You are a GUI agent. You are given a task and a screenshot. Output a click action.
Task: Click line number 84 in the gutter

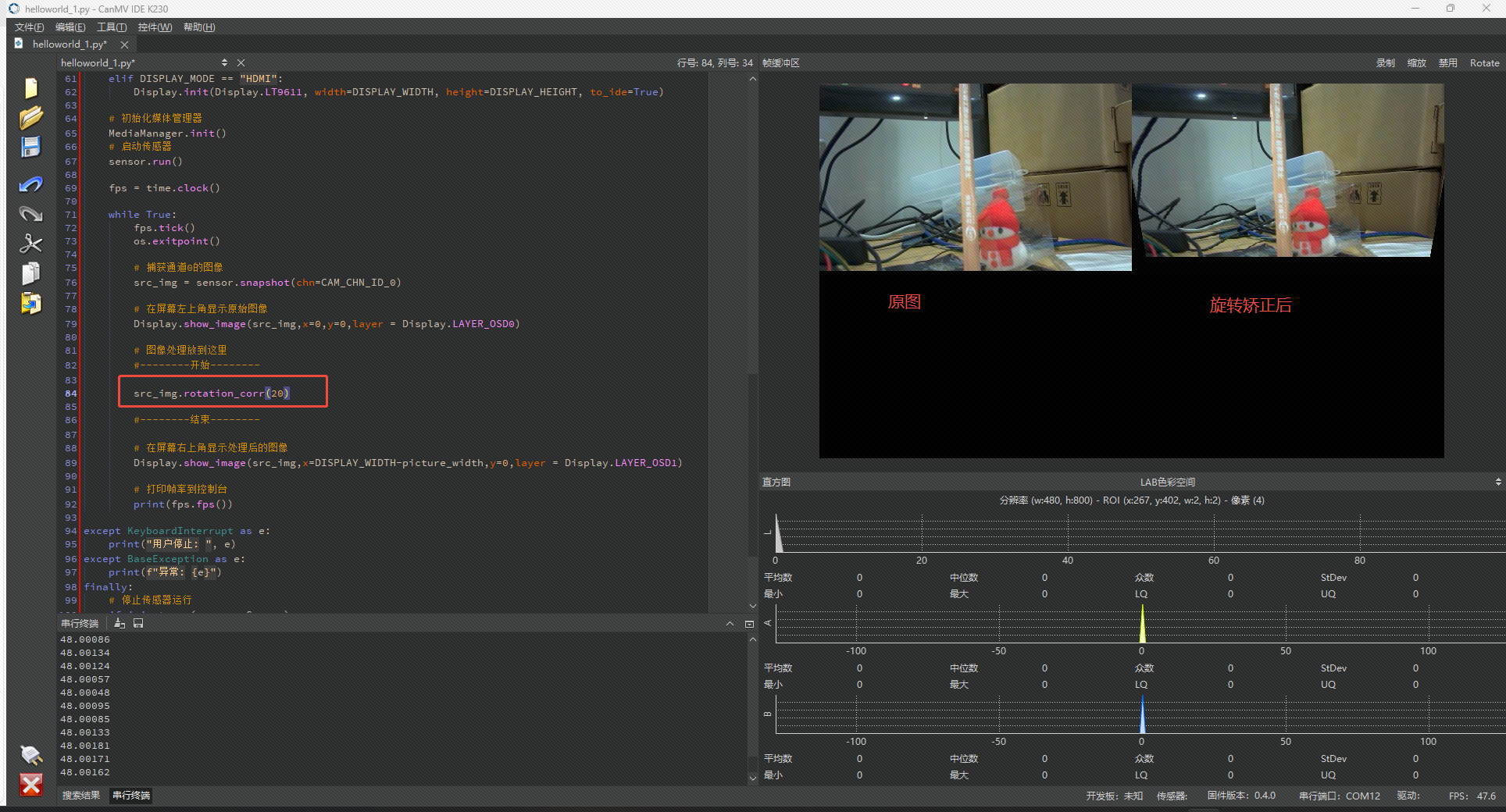[71, 394]
